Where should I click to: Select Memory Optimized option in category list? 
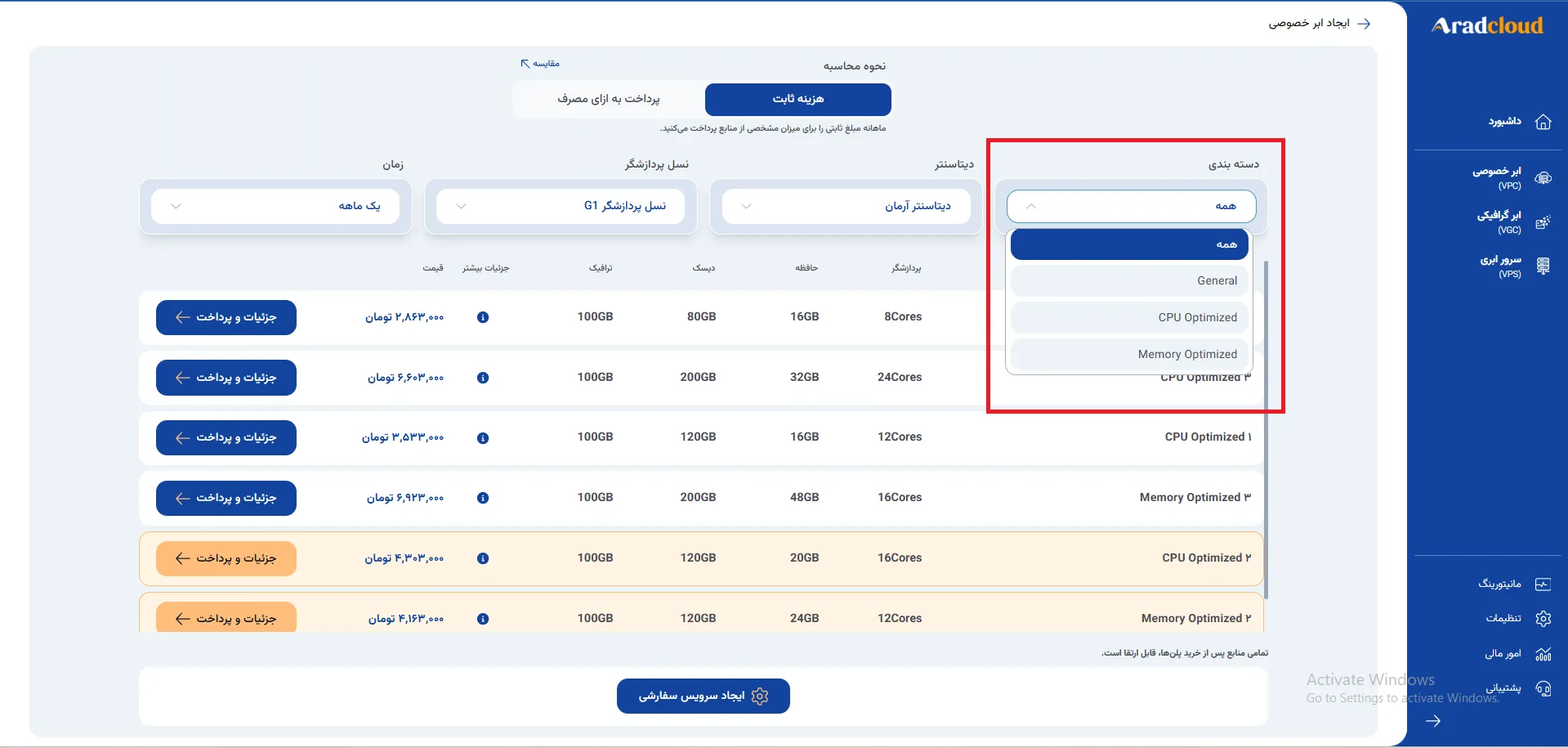click(1129, 354)
